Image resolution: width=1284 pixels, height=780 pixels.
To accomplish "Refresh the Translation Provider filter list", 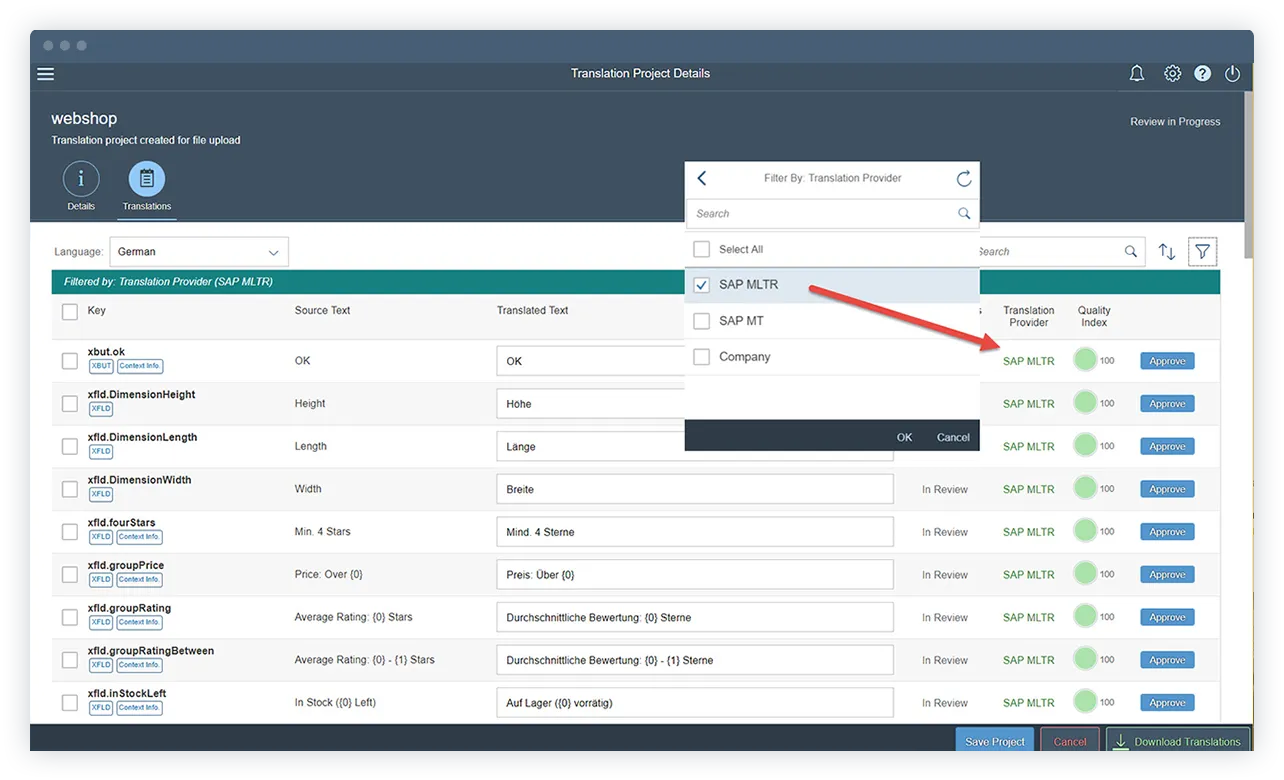I will (x=963, y=178).
